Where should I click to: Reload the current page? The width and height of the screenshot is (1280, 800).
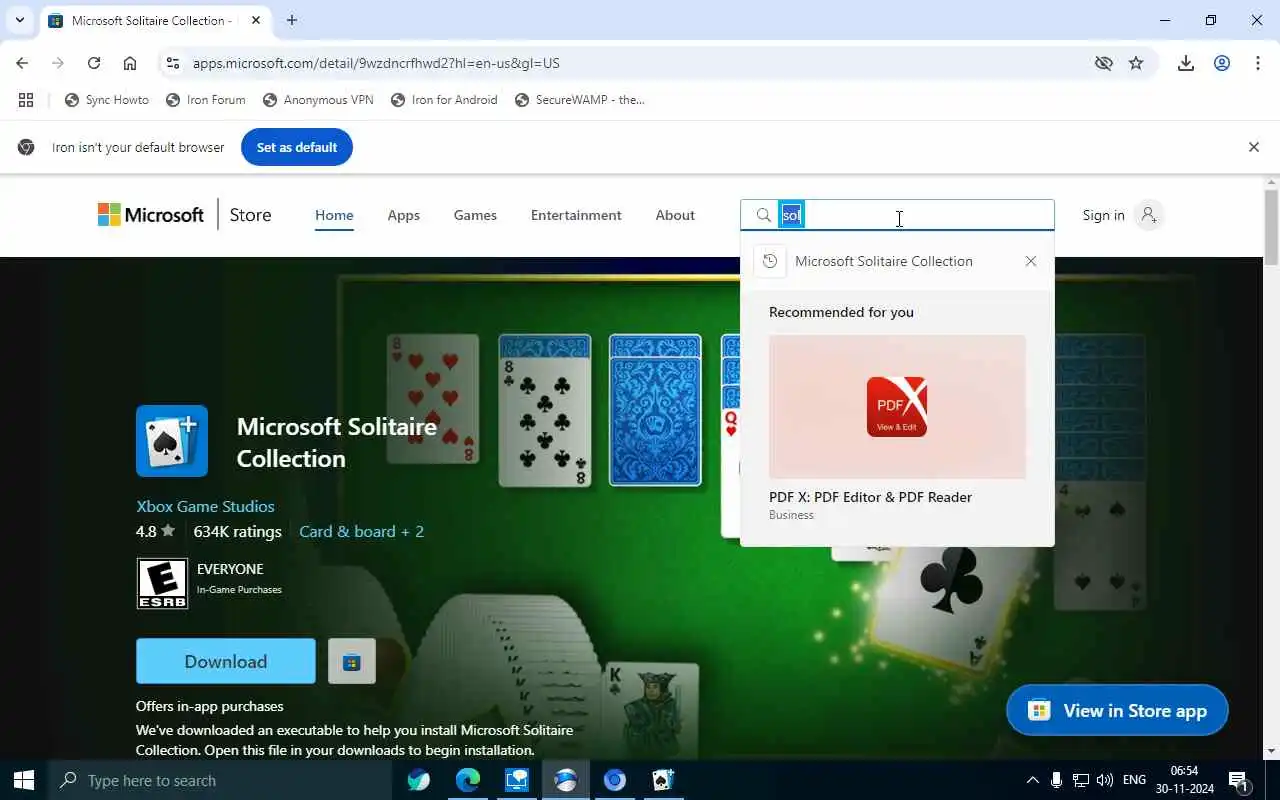[x=94, y=63]
